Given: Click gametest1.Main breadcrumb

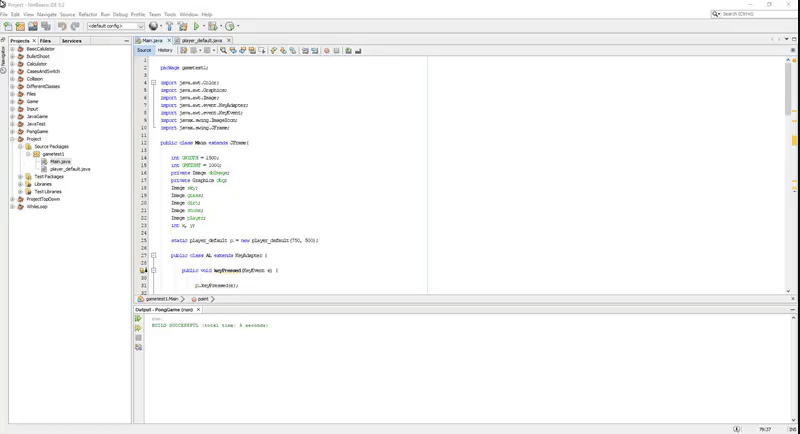Looking at the screenshot, I should tap(162, 299).
